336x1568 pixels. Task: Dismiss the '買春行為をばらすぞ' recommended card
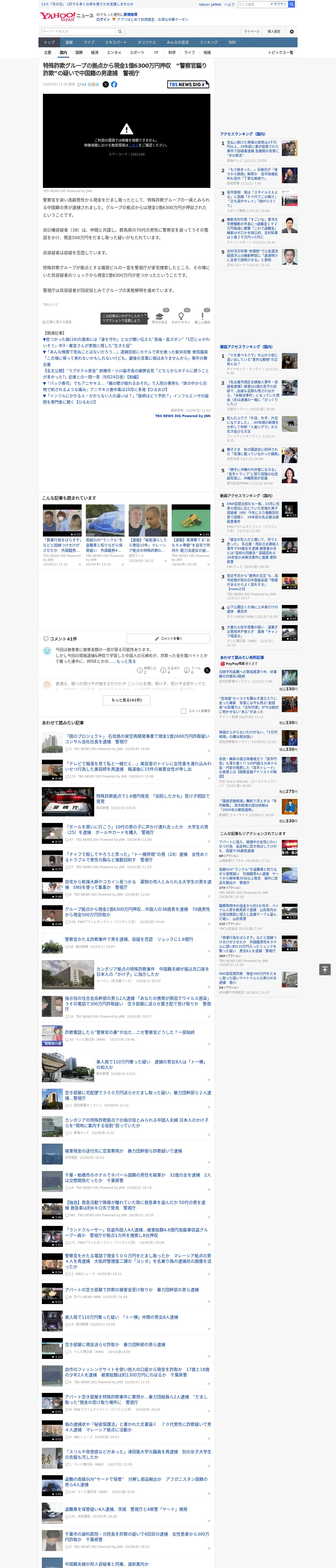coord(80,564)
